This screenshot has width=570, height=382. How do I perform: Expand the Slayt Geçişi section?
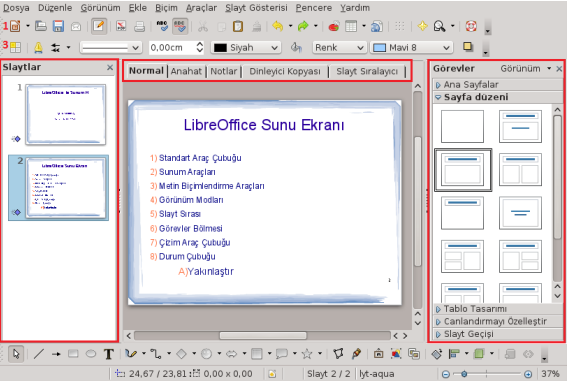point(498,334)
